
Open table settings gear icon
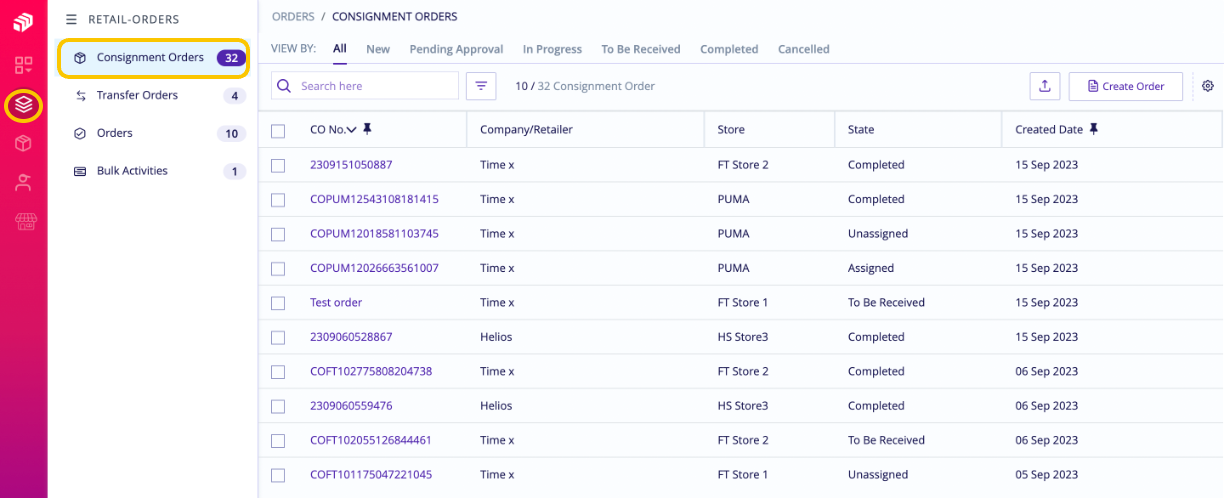[x=1208, y=86]
